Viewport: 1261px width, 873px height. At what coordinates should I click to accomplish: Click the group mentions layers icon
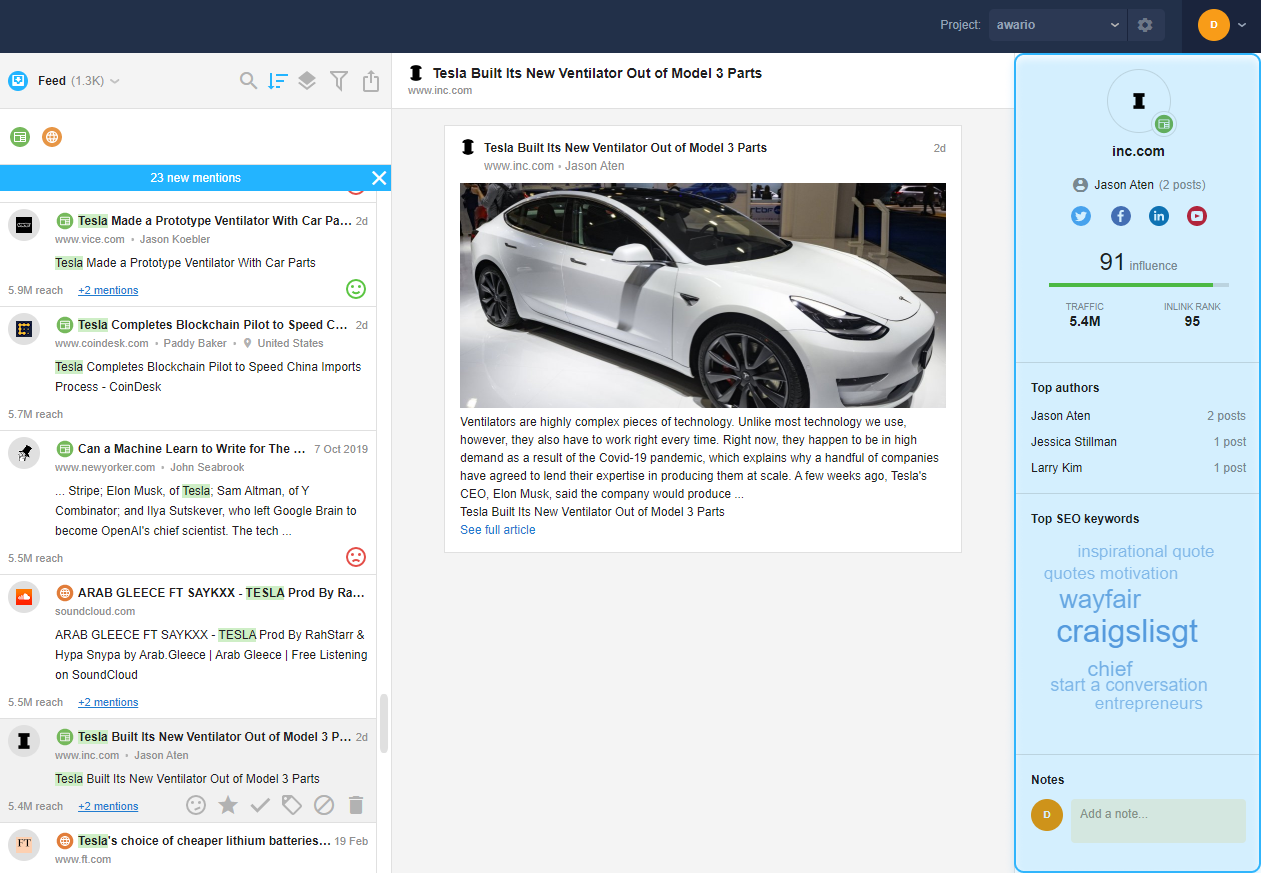(307, 81)
